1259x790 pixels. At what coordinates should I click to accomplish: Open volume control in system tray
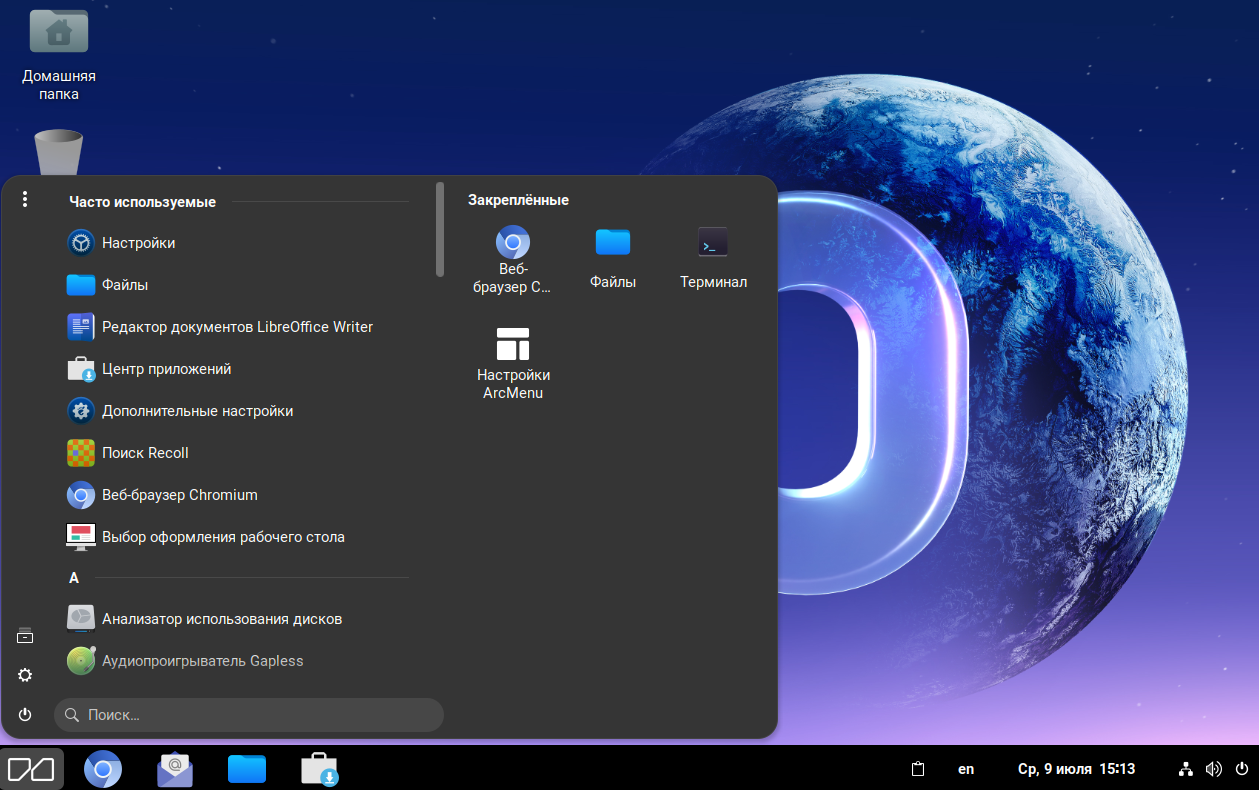[1214, 769]
